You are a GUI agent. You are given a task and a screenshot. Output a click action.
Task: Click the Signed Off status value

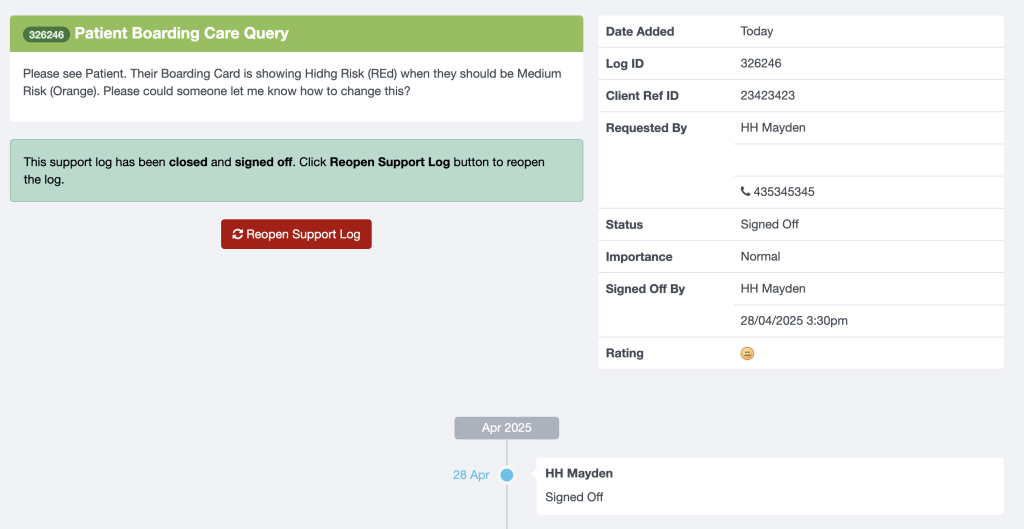[x=769, y=224]
